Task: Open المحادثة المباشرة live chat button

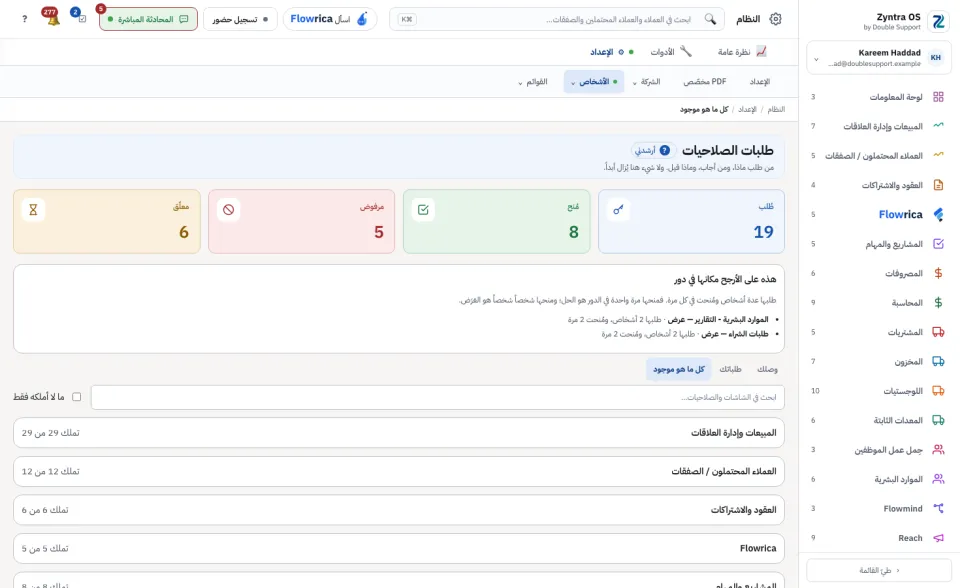Action: click(148, 19)
